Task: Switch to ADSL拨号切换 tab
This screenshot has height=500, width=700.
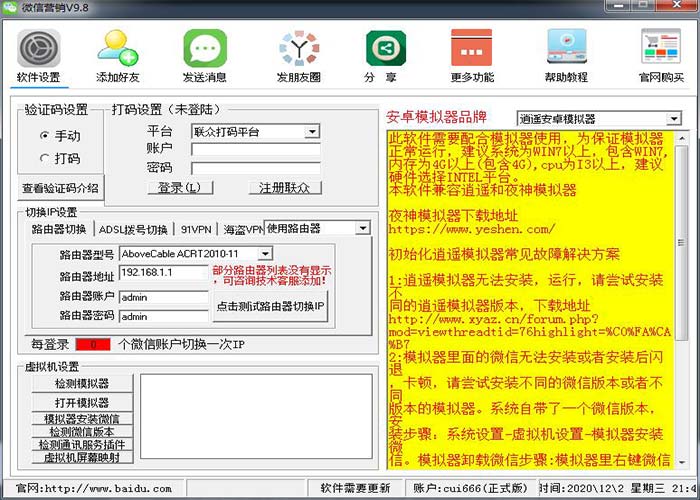Action: [133, 229]
